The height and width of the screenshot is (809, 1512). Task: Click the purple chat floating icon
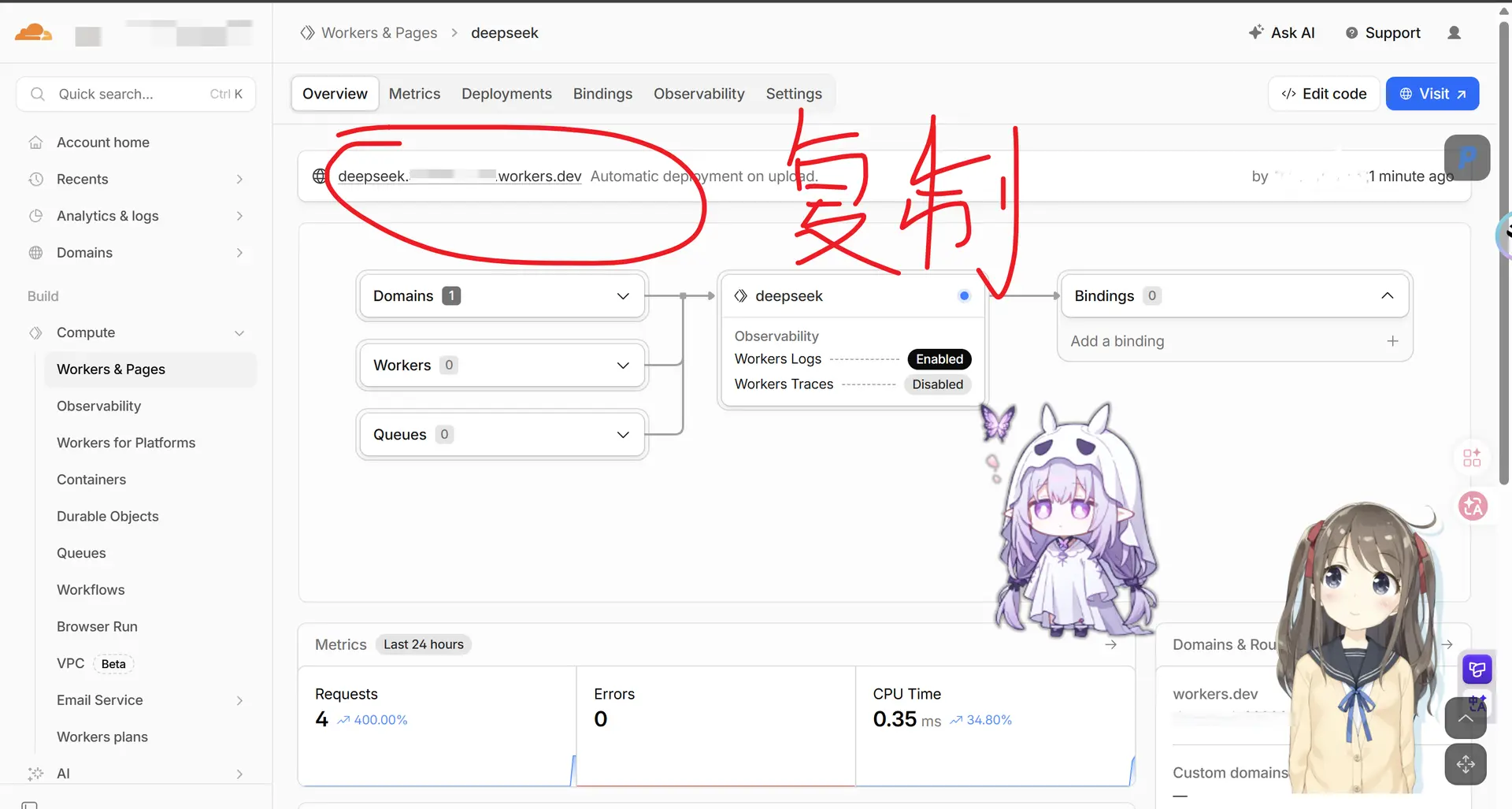(x=1477, y=670)
